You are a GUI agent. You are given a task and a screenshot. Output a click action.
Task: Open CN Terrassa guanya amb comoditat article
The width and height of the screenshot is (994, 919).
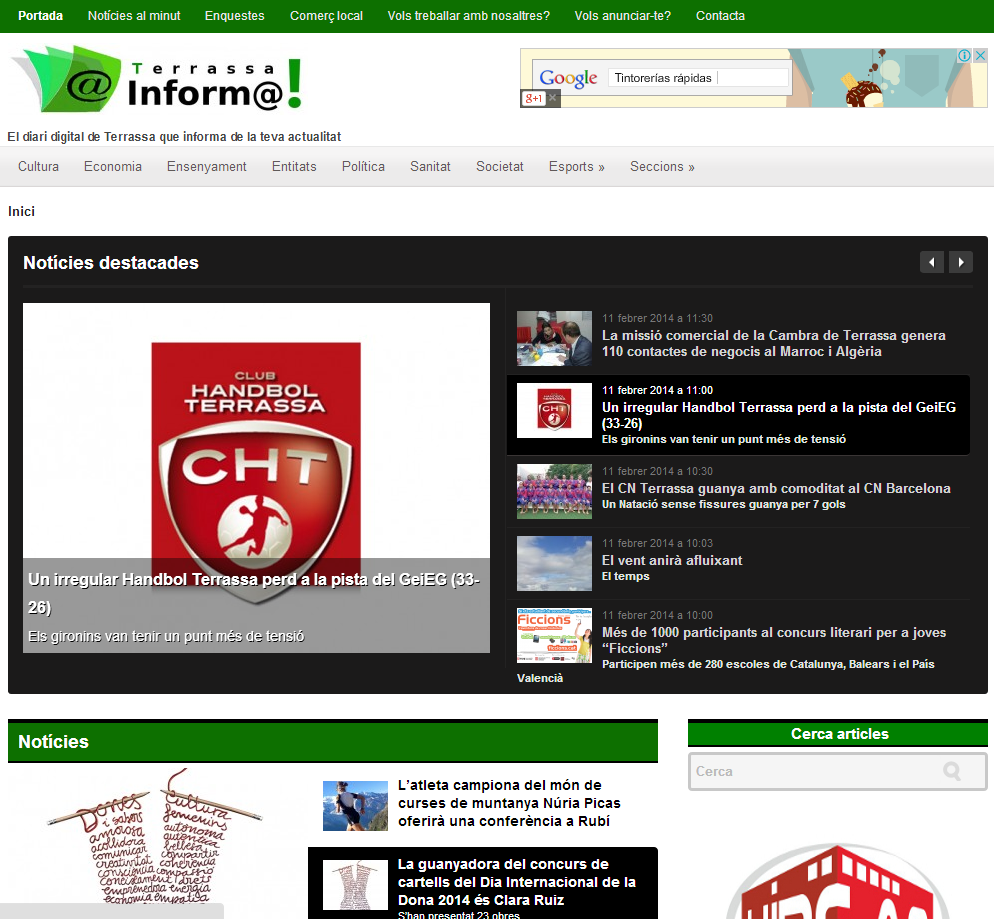(x=776, y=488)
